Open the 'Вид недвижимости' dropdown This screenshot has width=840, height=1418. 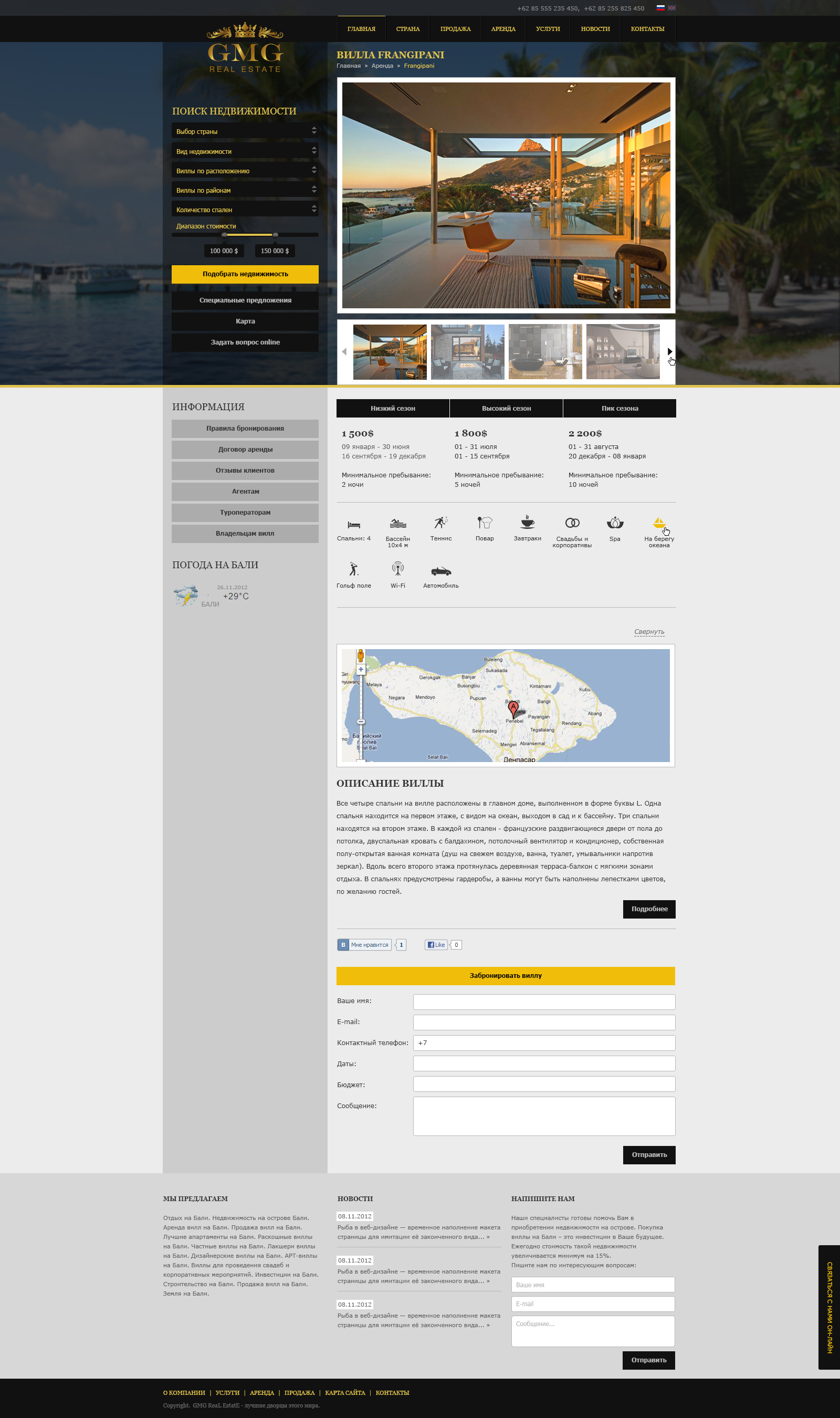click(245, 151)
